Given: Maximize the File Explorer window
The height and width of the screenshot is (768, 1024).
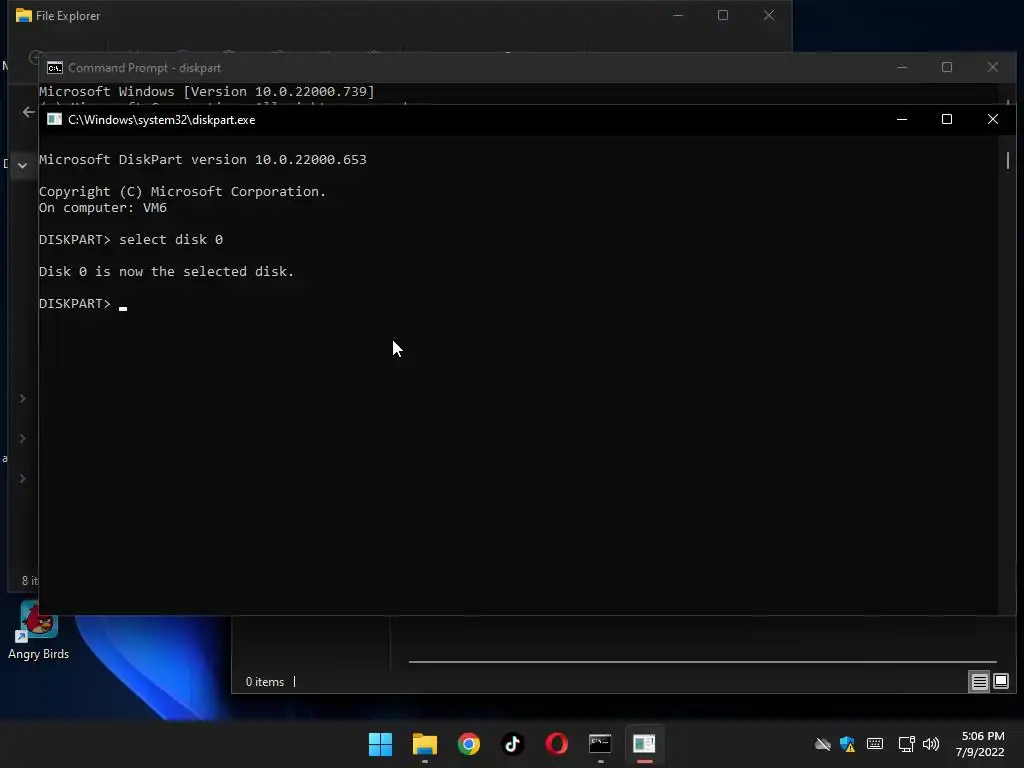Looking at the screenshot, I should [x=723, y=15].
